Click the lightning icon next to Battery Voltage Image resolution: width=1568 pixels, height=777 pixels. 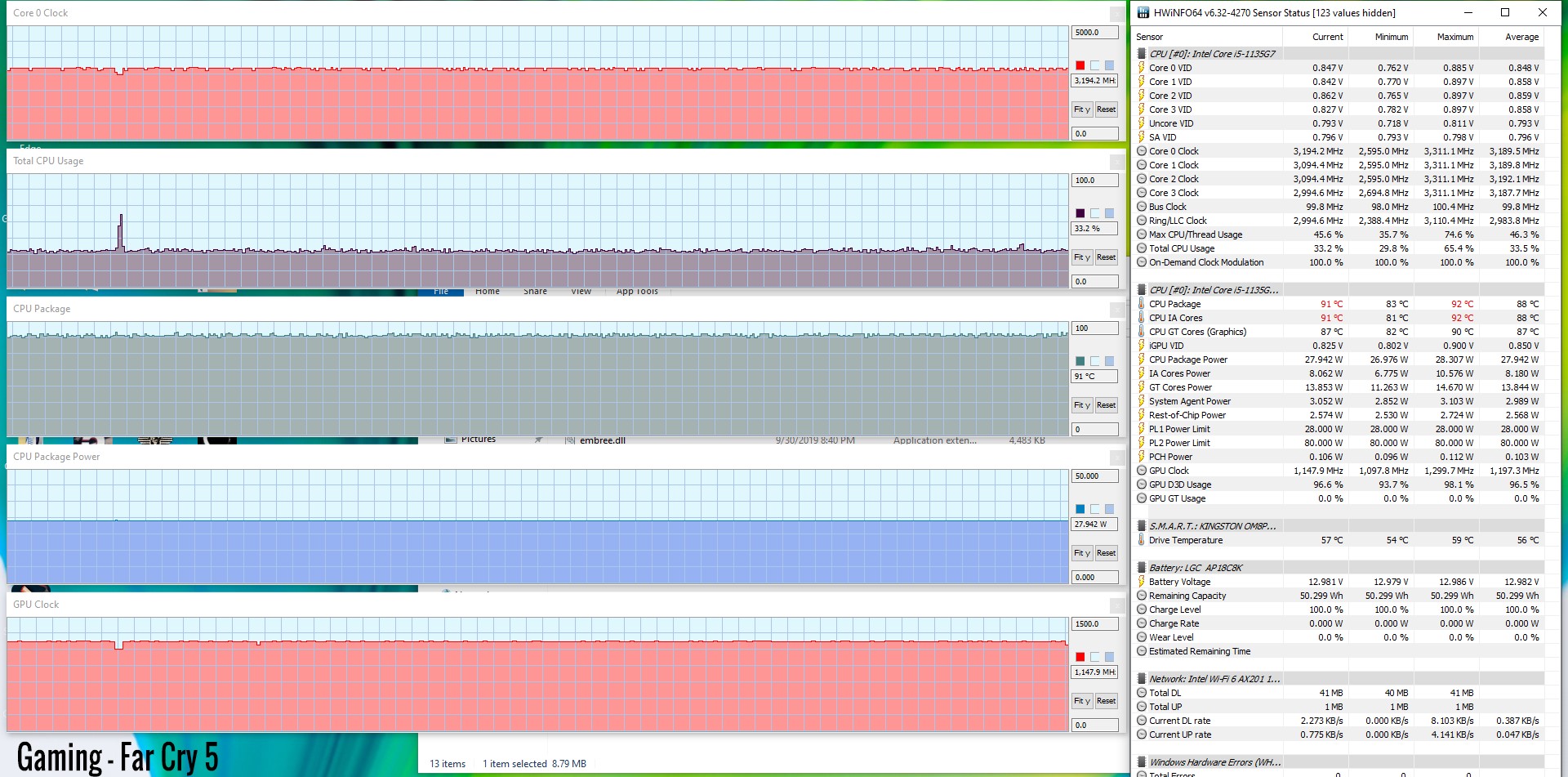[1142, 582]
